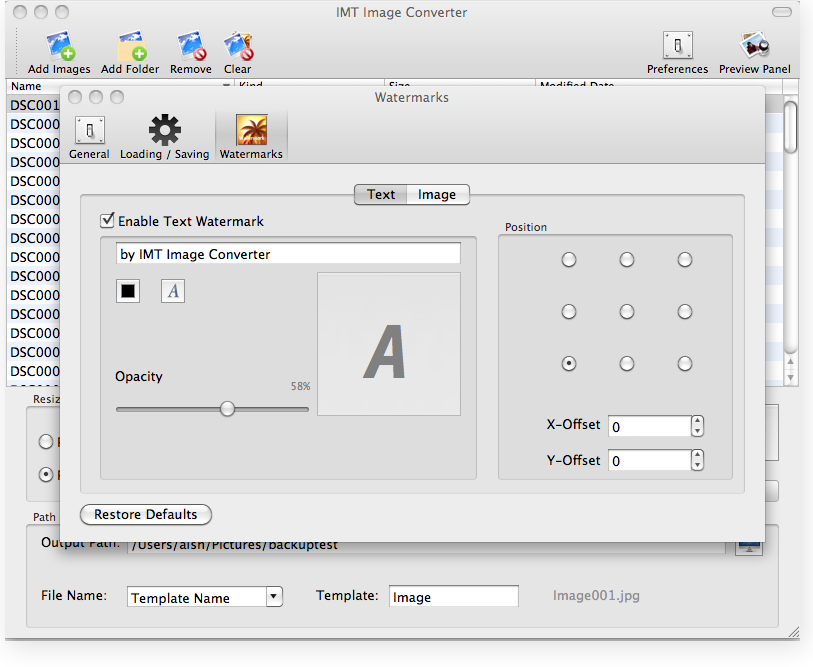Click the Y-Offset value field
This screenshot has height=667, width=813.
tap(649, 461)
